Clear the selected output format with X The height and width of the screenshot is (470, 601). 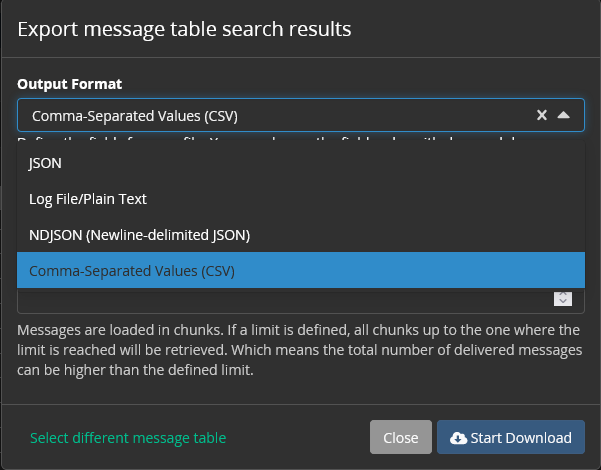tap(542, 115)
